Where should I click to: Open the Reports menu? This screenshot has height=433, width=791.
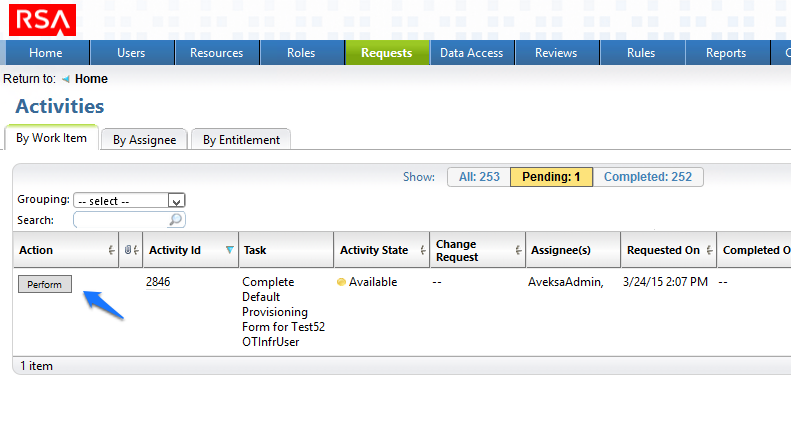[x=726, y=53]
